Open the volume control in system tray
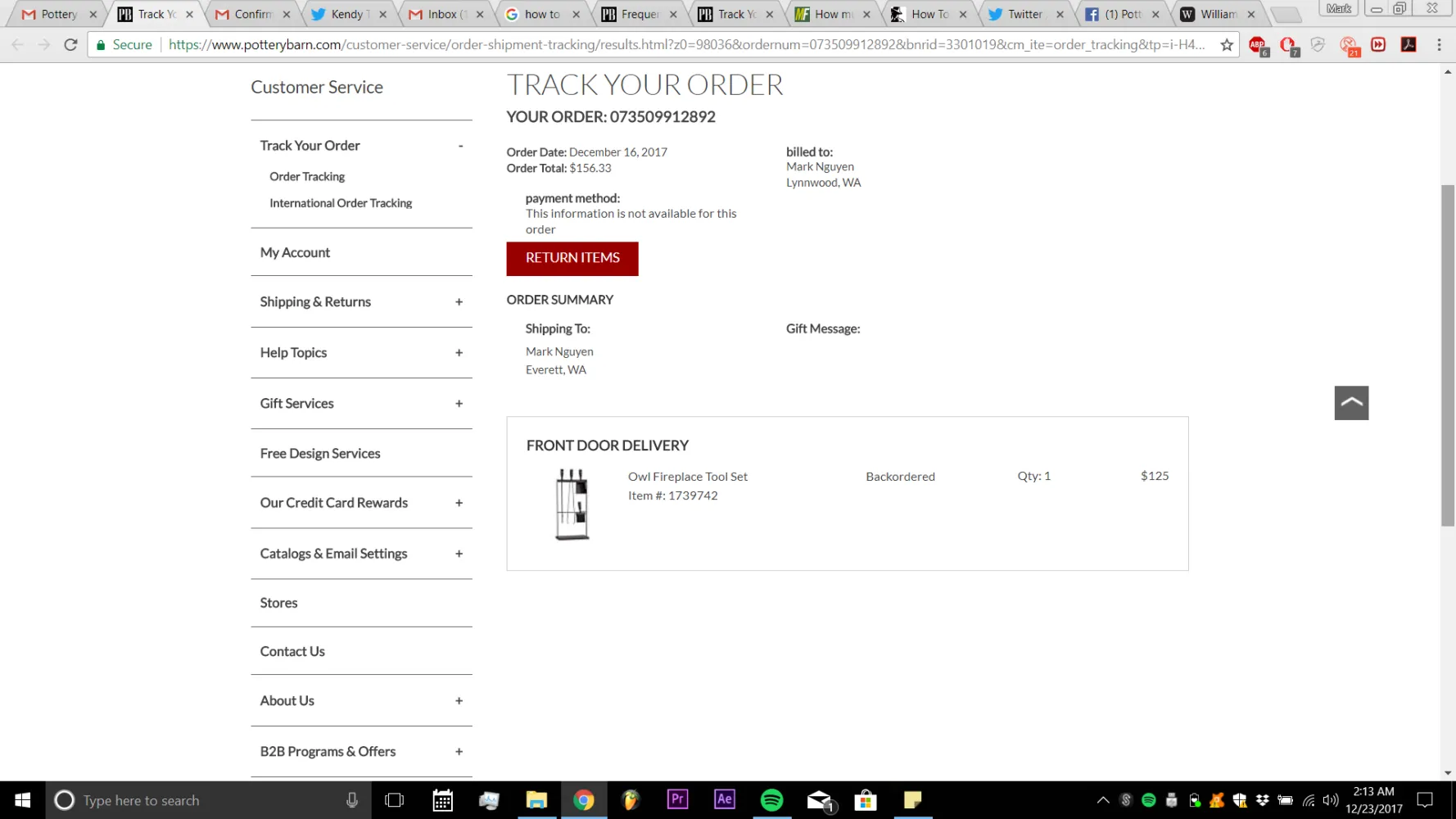 click(x=1331, y=800)
